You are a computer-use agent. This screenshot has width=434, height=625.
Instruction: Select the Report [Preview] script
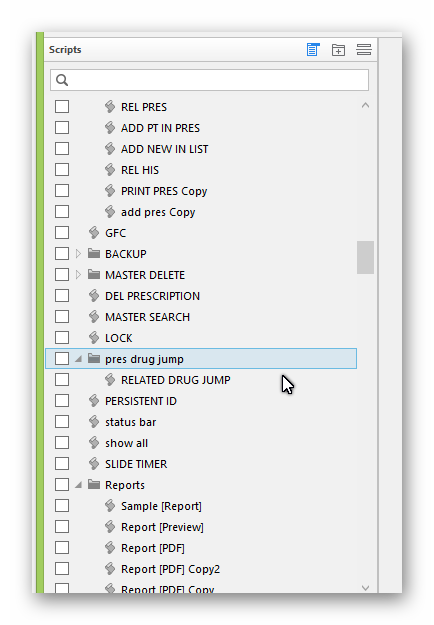[162, 527]
